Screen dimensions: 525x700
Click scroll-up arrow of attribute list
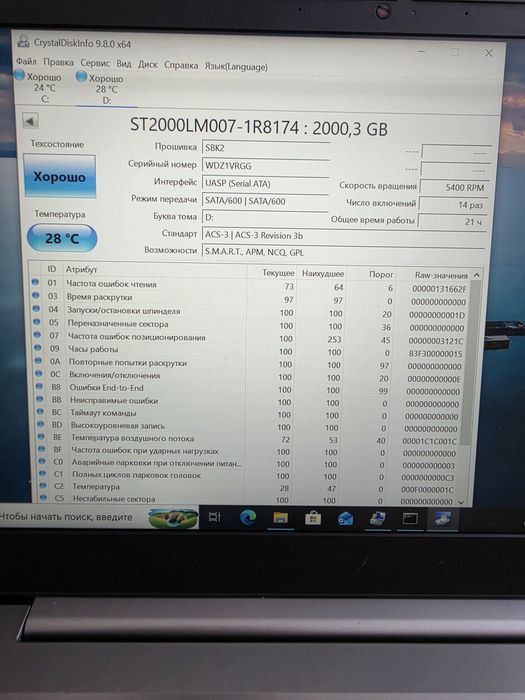[476, 275]
